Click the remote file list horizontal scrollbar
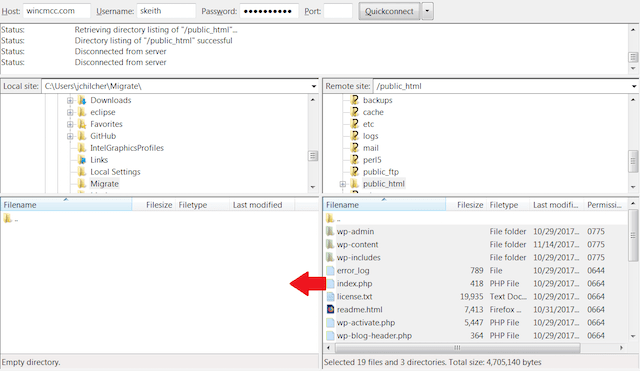The image size is (640, 371). (458, 348)
